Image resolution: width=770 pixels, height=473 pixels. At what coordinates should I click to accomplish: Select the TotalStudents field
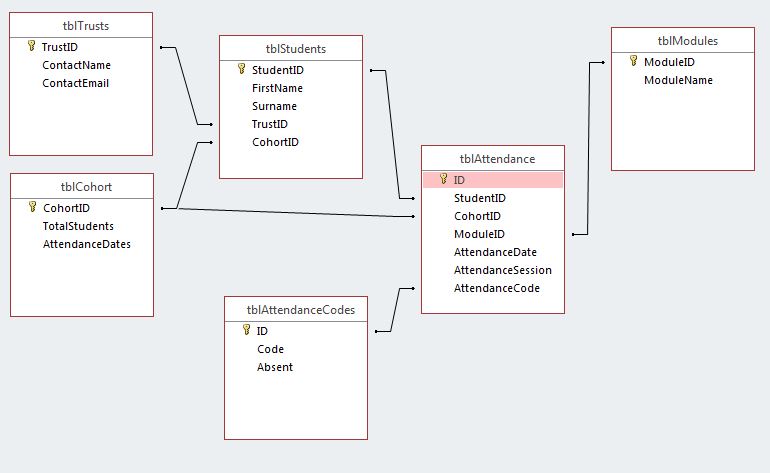click(78, 226)
